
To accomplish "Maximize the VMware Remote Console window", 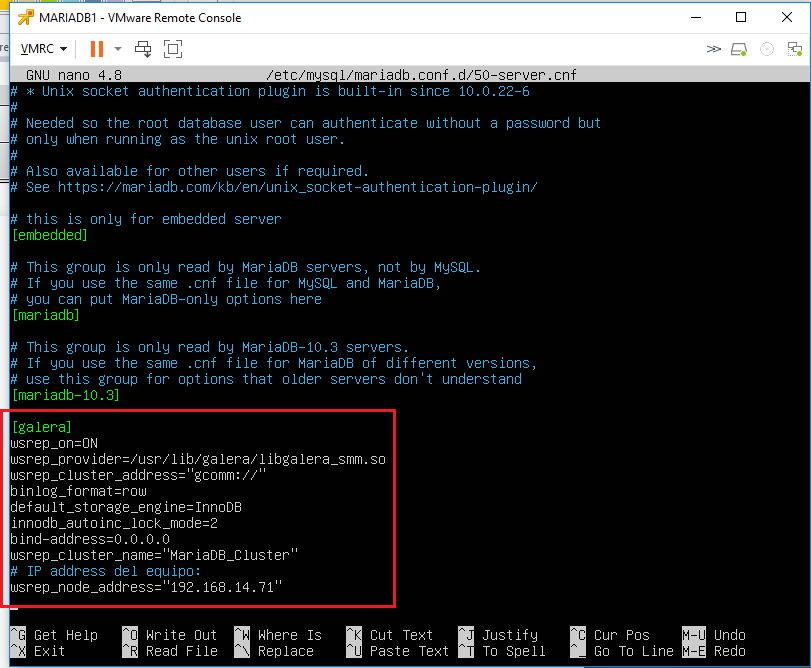I will click(741, 17).
